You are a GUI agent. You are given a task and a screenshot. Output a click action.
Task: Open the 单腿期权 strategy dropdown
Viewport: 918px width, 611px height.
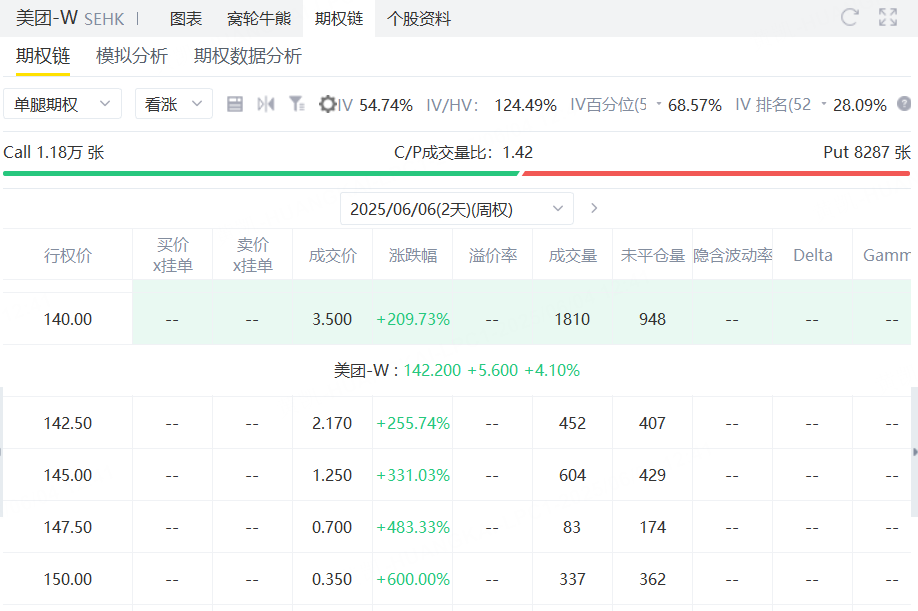click(63, 104)
